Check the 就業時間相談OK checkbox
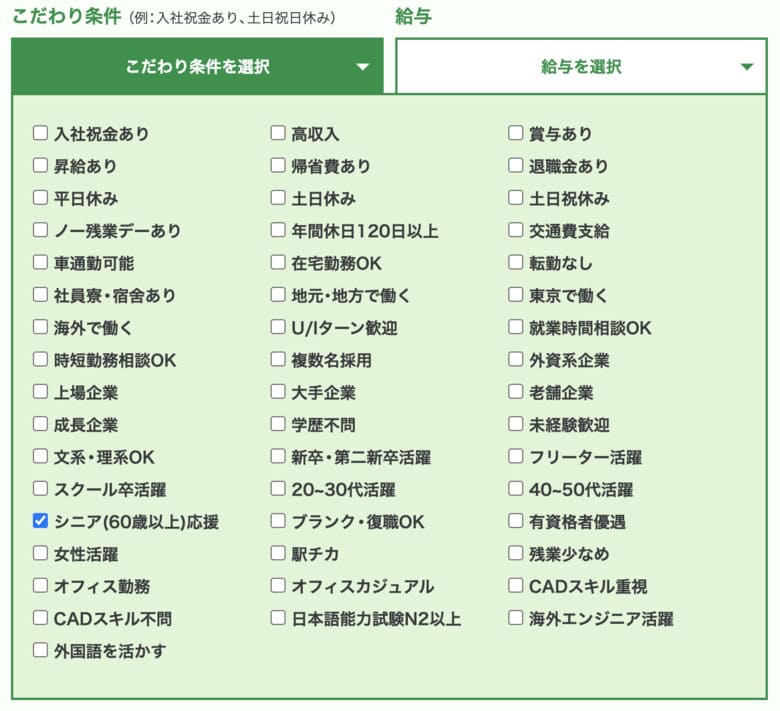Viewport: 780px width, 711px height. click(x=515, y=327)
